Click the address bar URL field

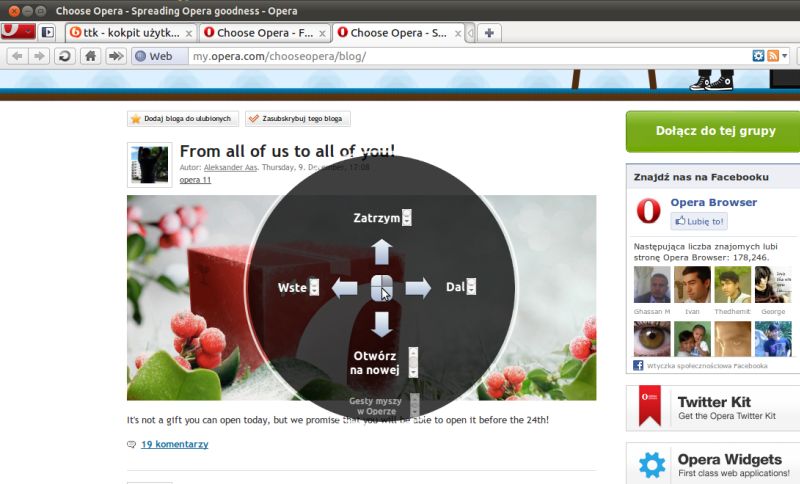469,56
